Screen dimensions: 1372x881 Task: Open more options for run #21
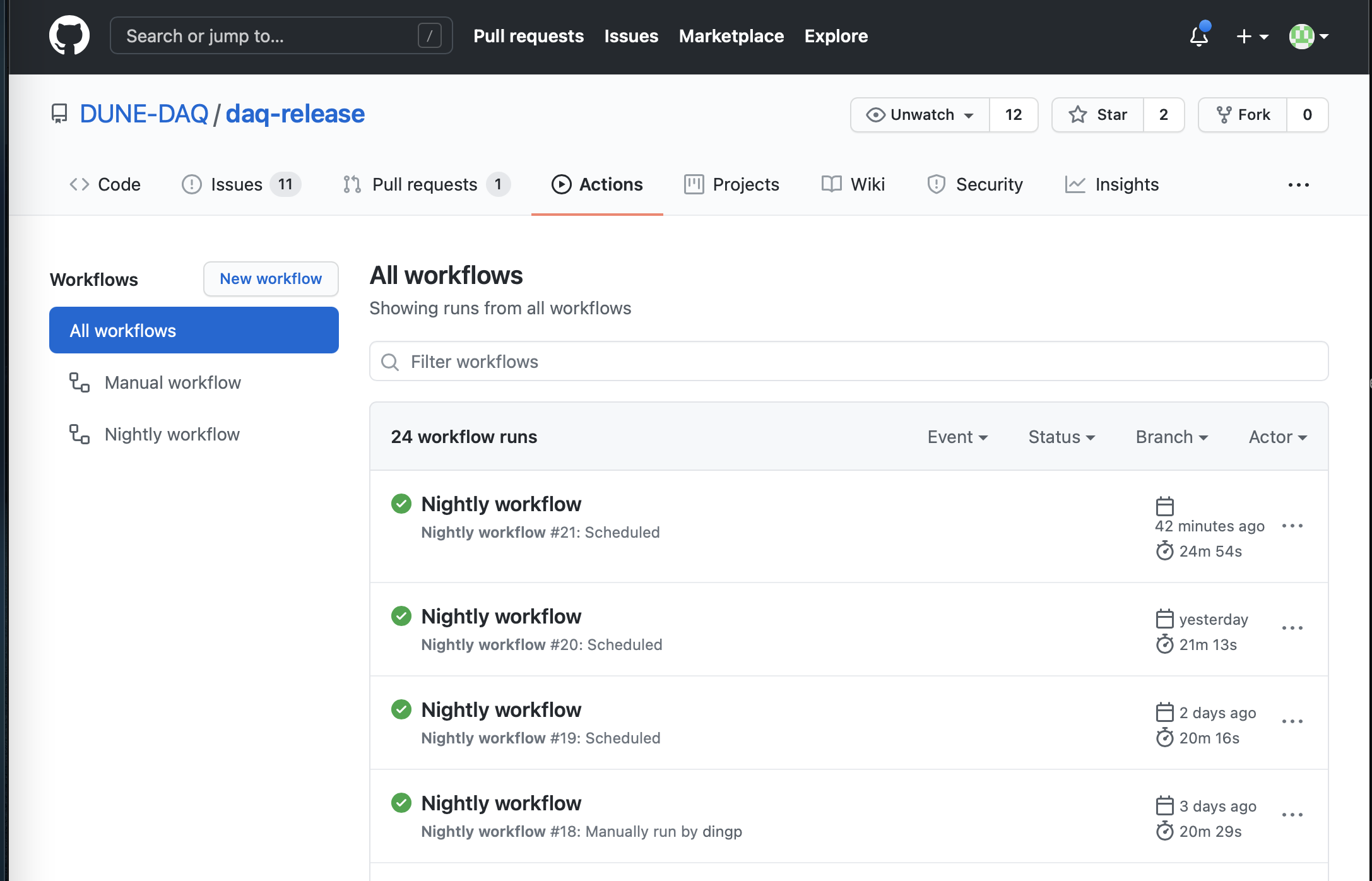point(1292,526)
